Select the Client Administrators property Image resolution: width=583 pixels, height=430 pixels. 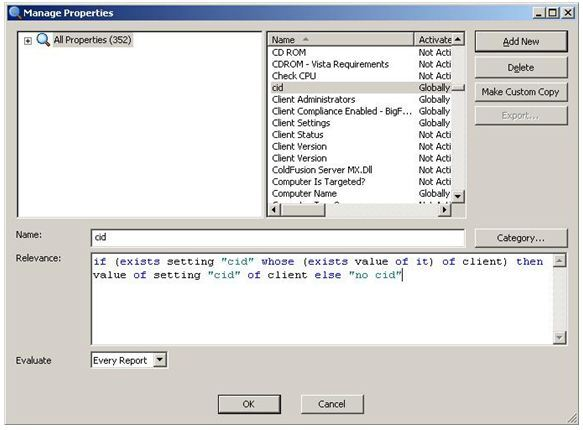(313, 100)
